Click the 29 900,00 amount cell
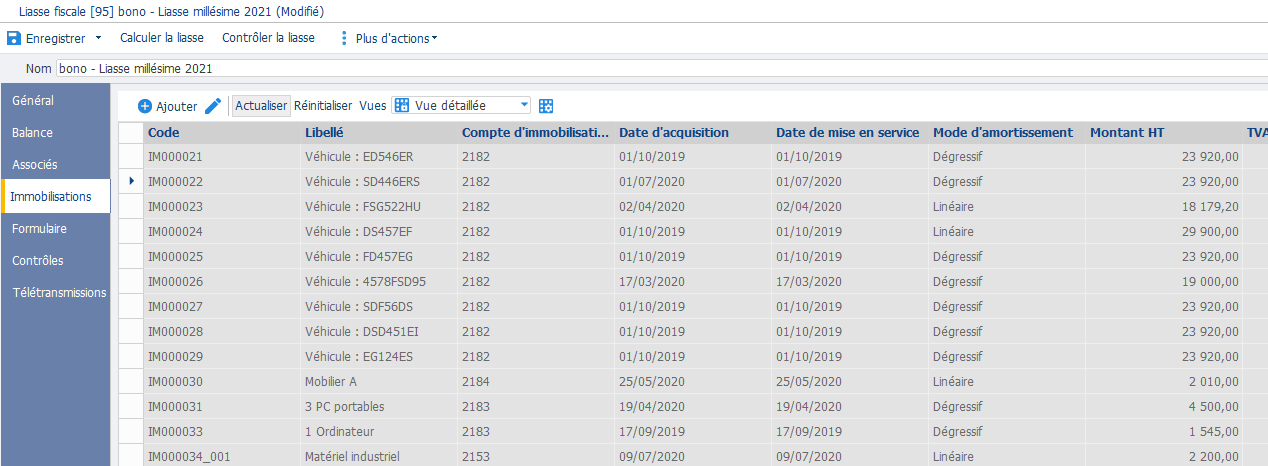The image size is (1268, 466). tap(1164, 231)
